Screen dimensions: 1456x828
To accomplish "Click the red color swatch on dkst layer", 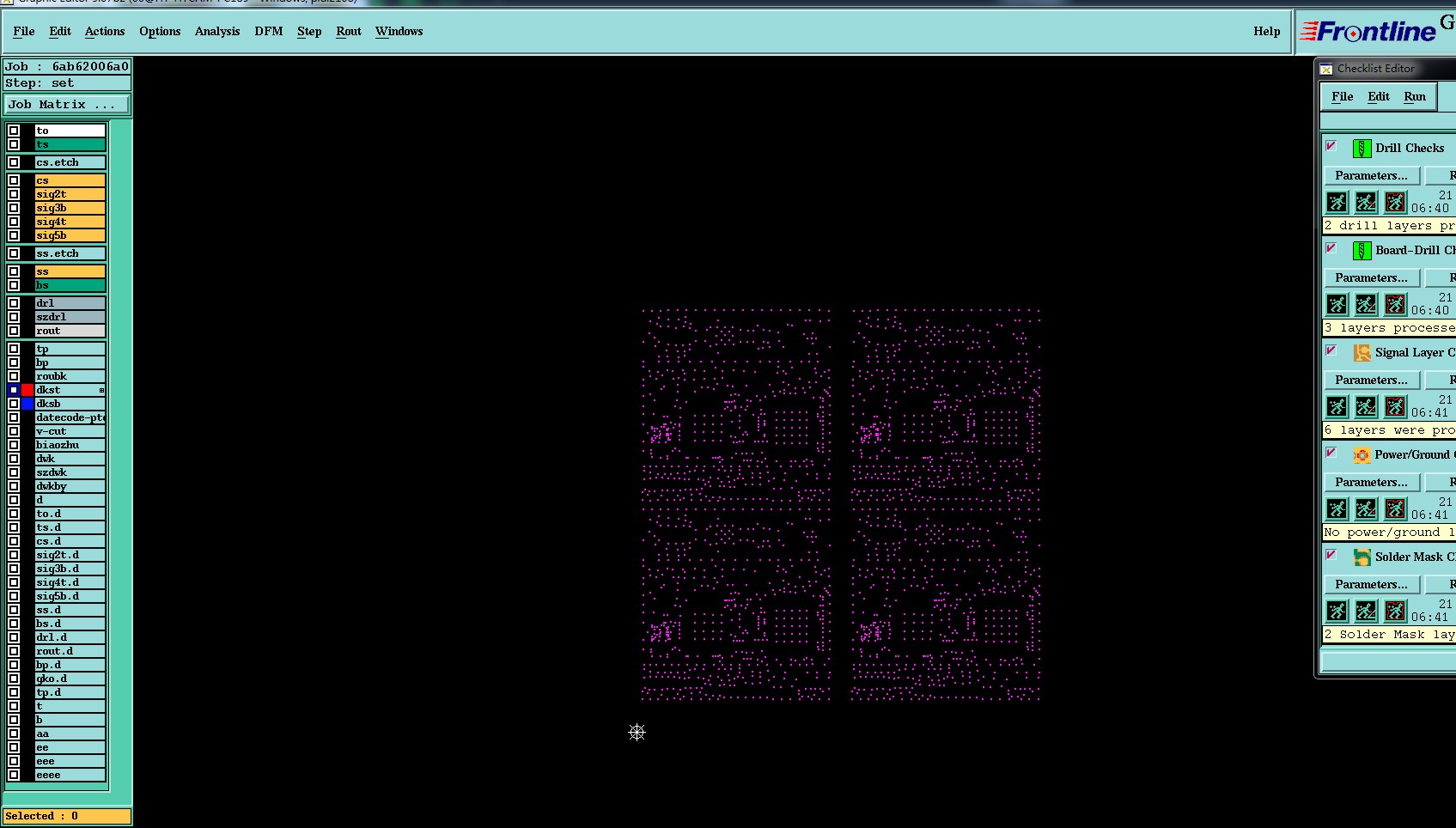I will point(27,390).
